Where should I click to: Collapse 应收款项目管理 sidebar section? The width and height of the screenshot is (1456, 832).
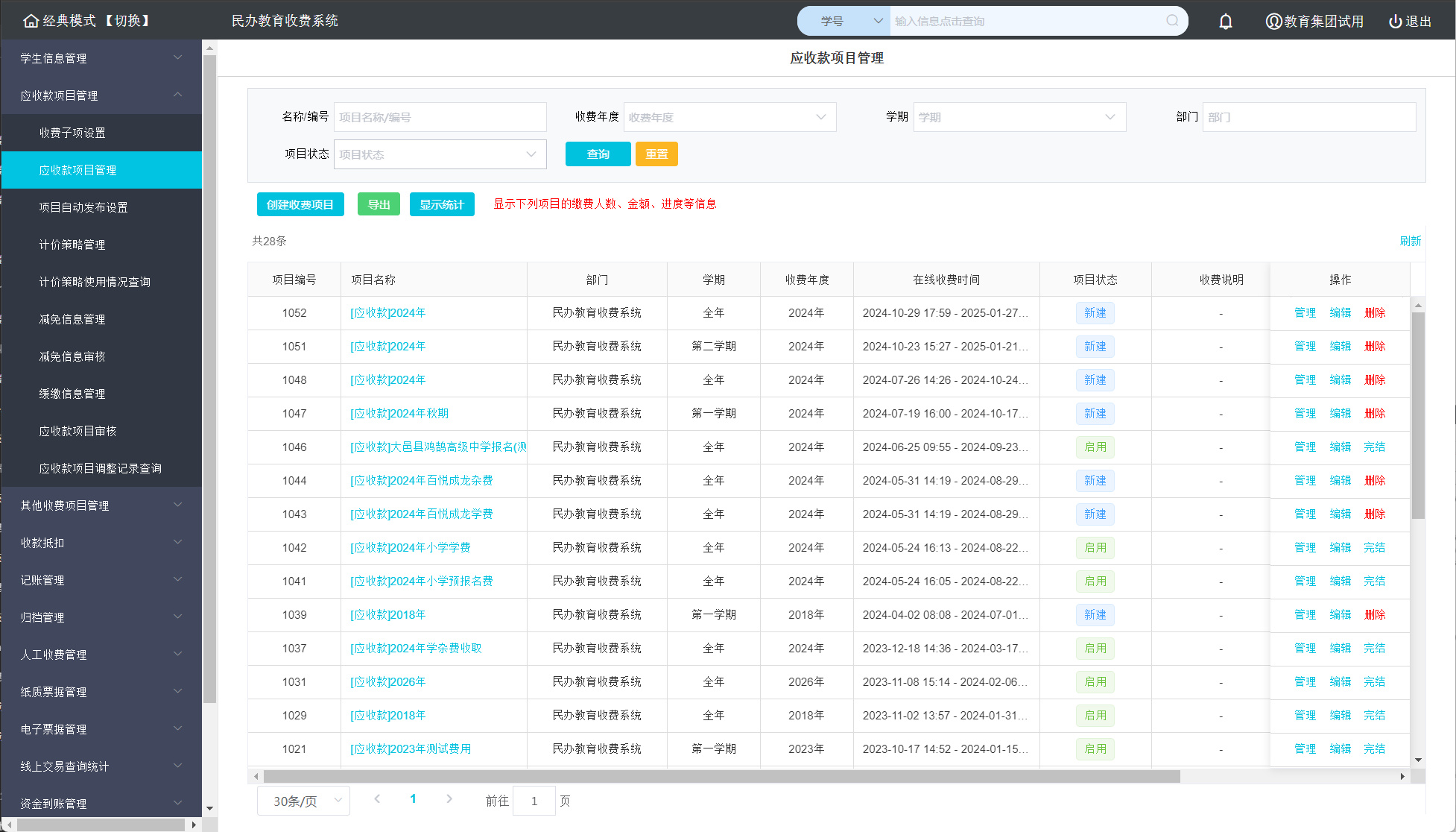pos(101,95)
